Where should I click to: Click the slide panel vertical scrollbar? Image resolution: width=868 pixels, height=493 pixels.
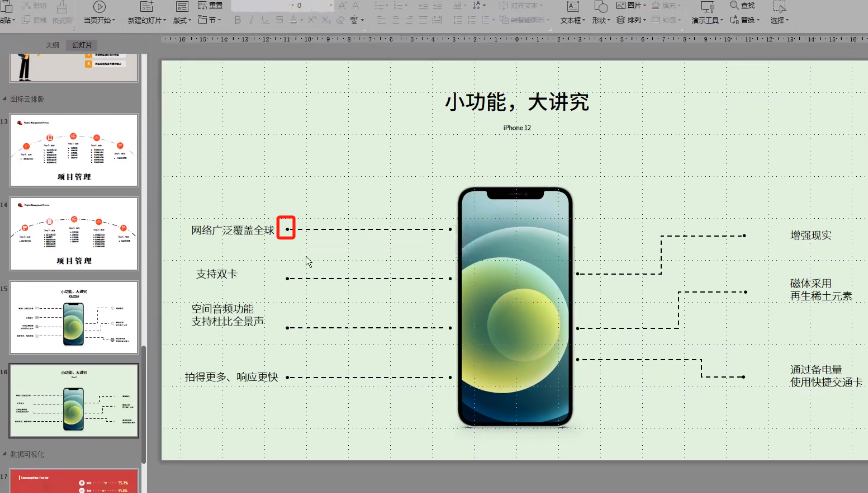coord(144,404)
